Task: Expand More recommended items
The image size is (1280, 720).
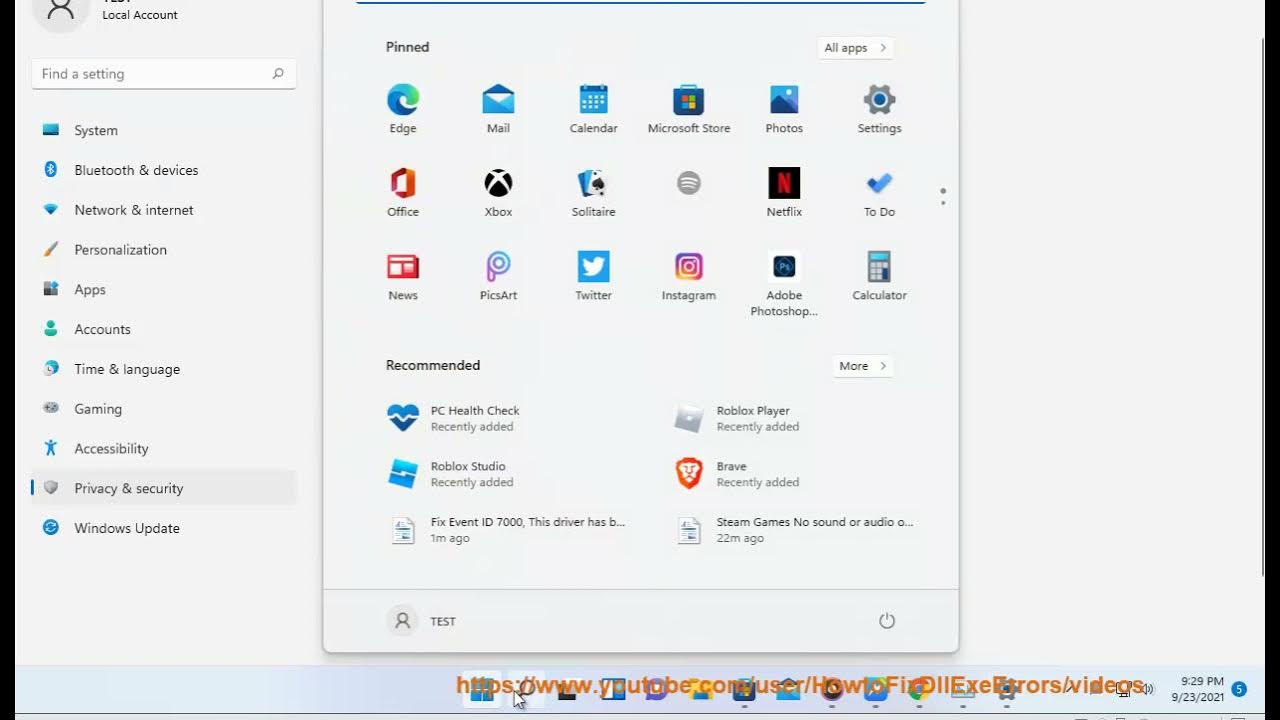Action: coord(862,366)
